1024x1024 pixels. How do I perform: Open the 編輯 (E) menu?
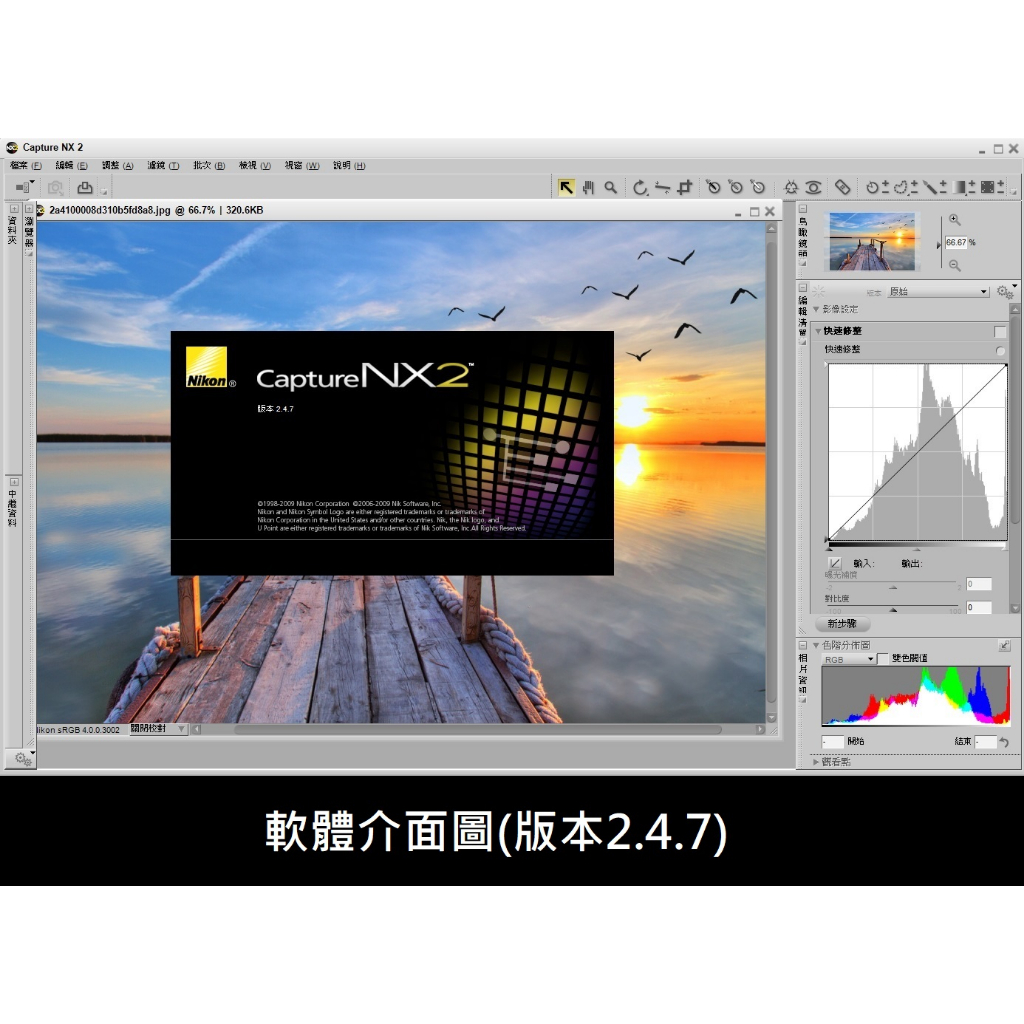click(71, 166)
